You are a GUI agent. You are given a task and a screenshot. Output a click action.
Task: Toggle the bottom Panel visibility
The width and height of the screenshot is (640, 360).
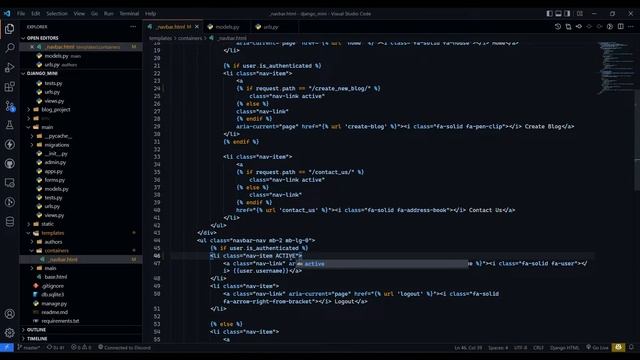(558, 13)
